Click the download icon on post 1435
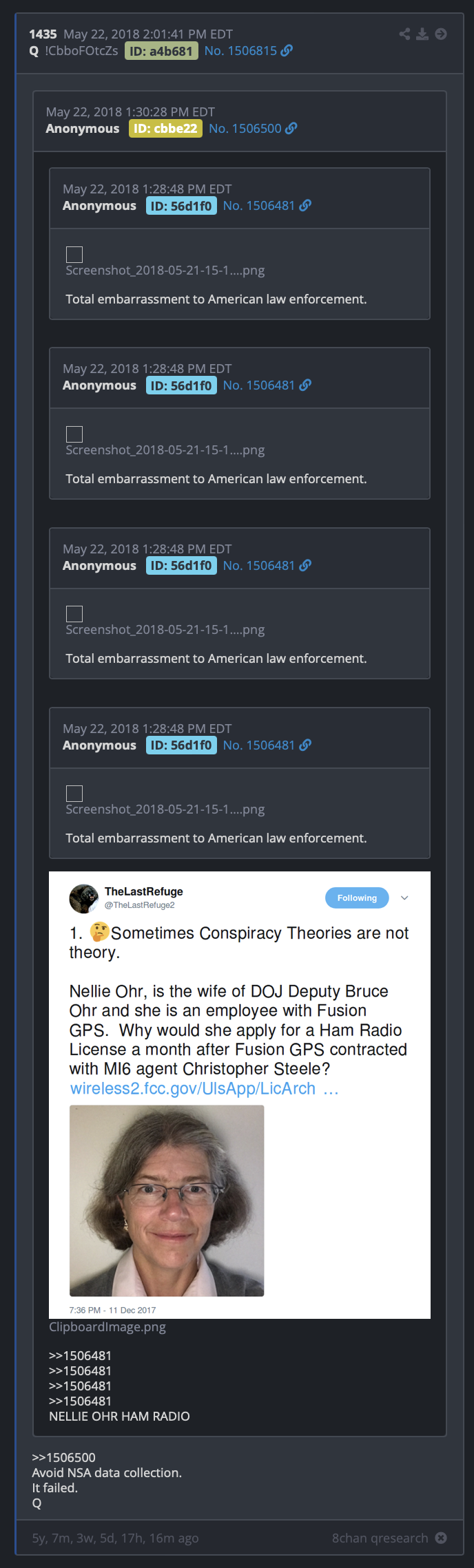 [x=422, y=34]
